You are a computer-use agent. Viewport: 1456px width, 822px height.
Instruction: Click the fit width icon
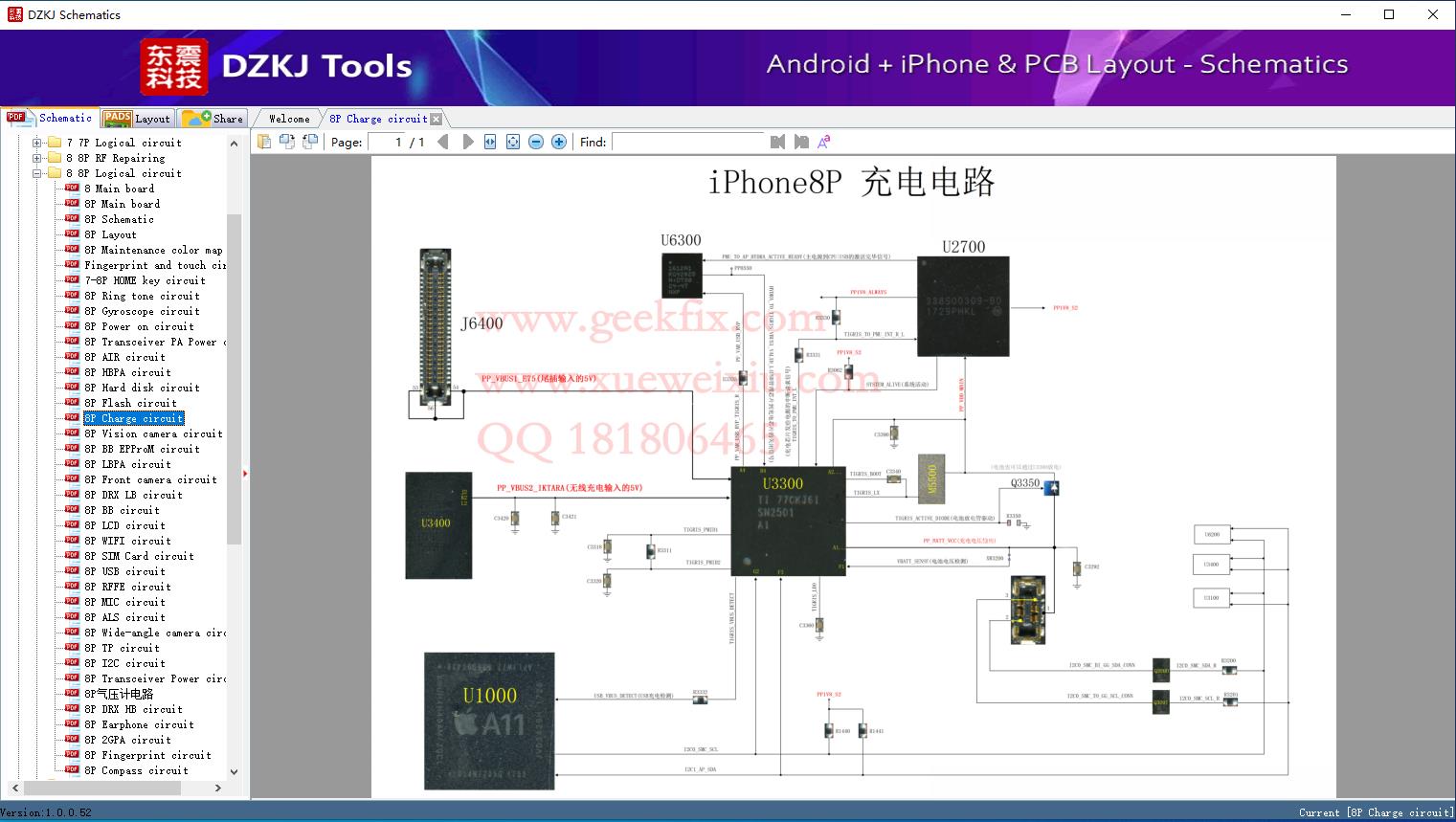(490, 142)
